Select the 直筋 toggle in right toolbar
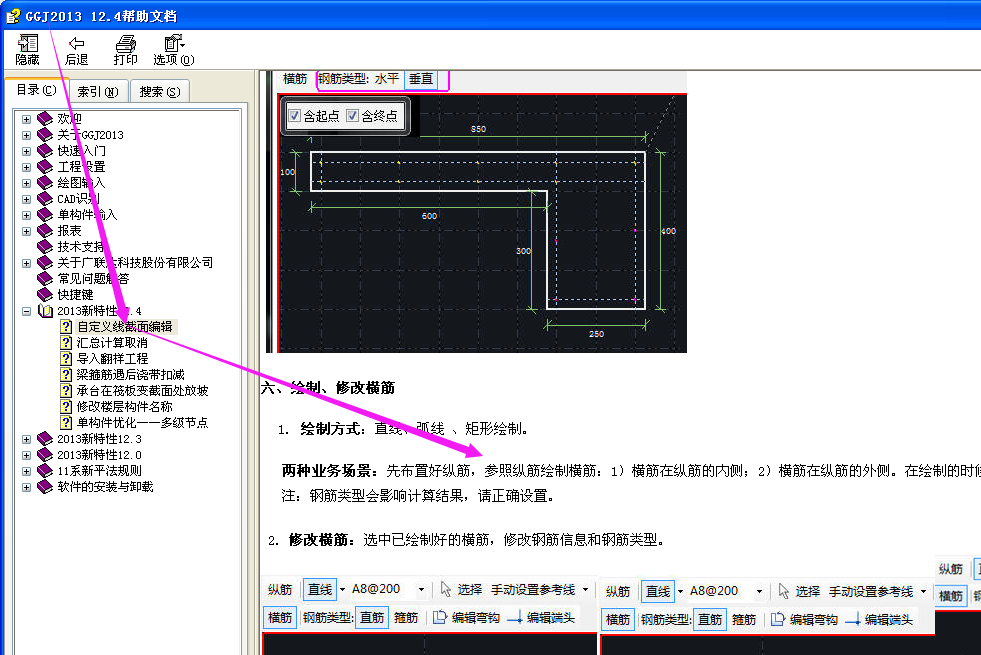The height and width of the screenshot is (655, 981). (710, 619)
